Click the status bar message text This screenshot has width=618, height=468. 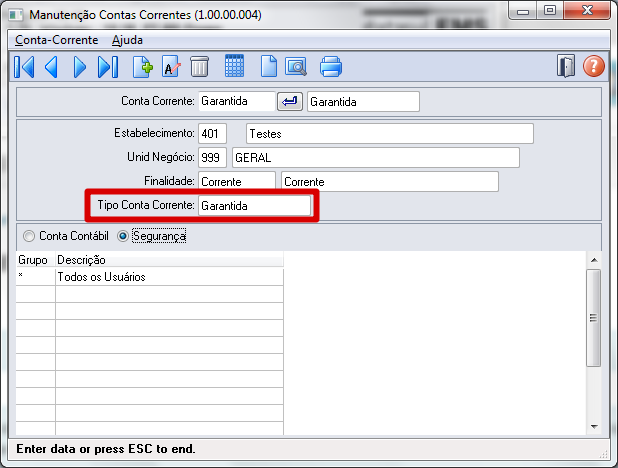106,449
